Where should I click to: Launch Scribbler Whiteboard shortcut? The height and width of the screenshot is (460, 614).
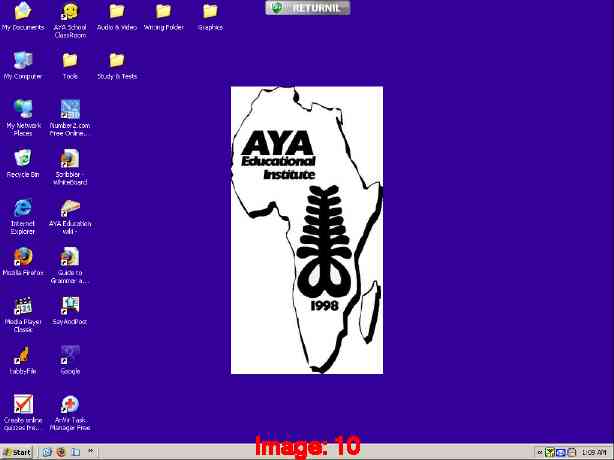click(70, 167)
